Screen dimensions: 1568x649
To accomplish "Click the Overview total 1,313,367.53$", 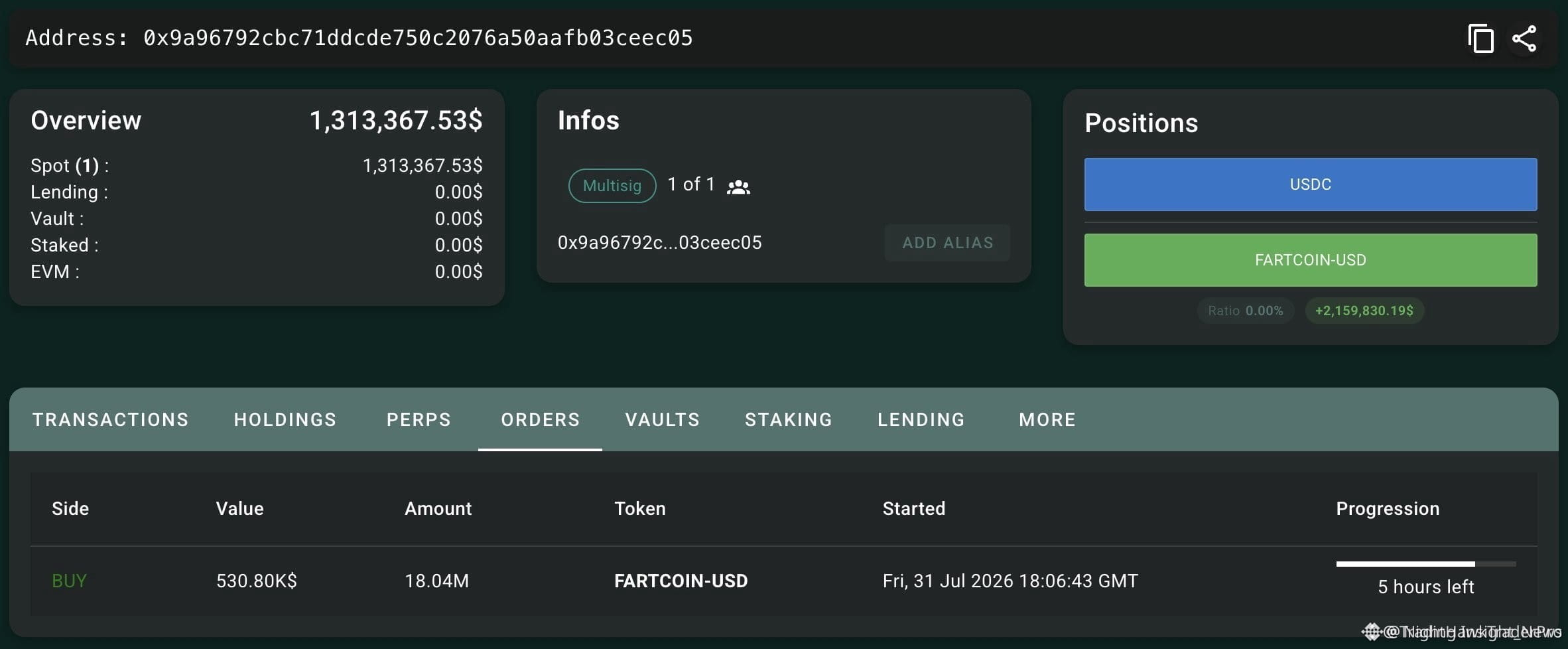I will 396,121.
